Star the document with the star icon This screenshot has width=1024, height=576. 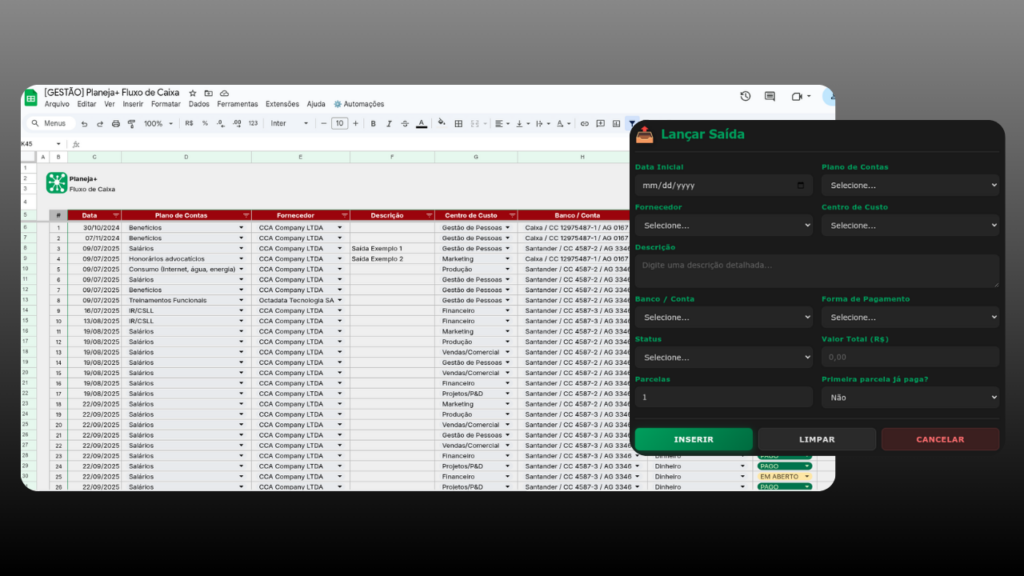tap(193, 93)
